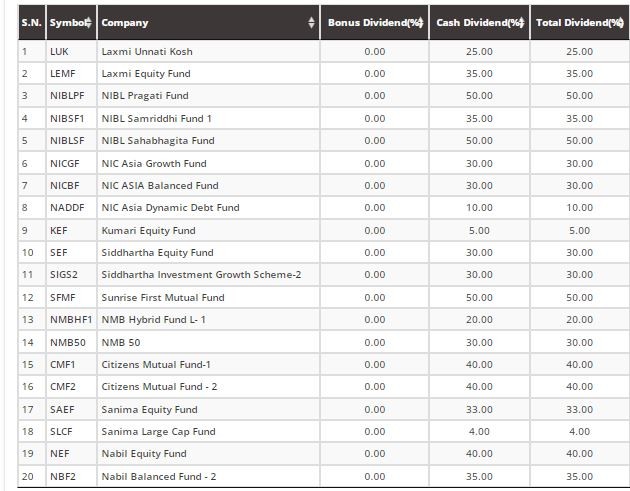Image resolution: width=630 pixels, height=491 pixels.
Task: Select company name NIC Asia Dynamic Debt Fund
Action: (x=170, y=208)
